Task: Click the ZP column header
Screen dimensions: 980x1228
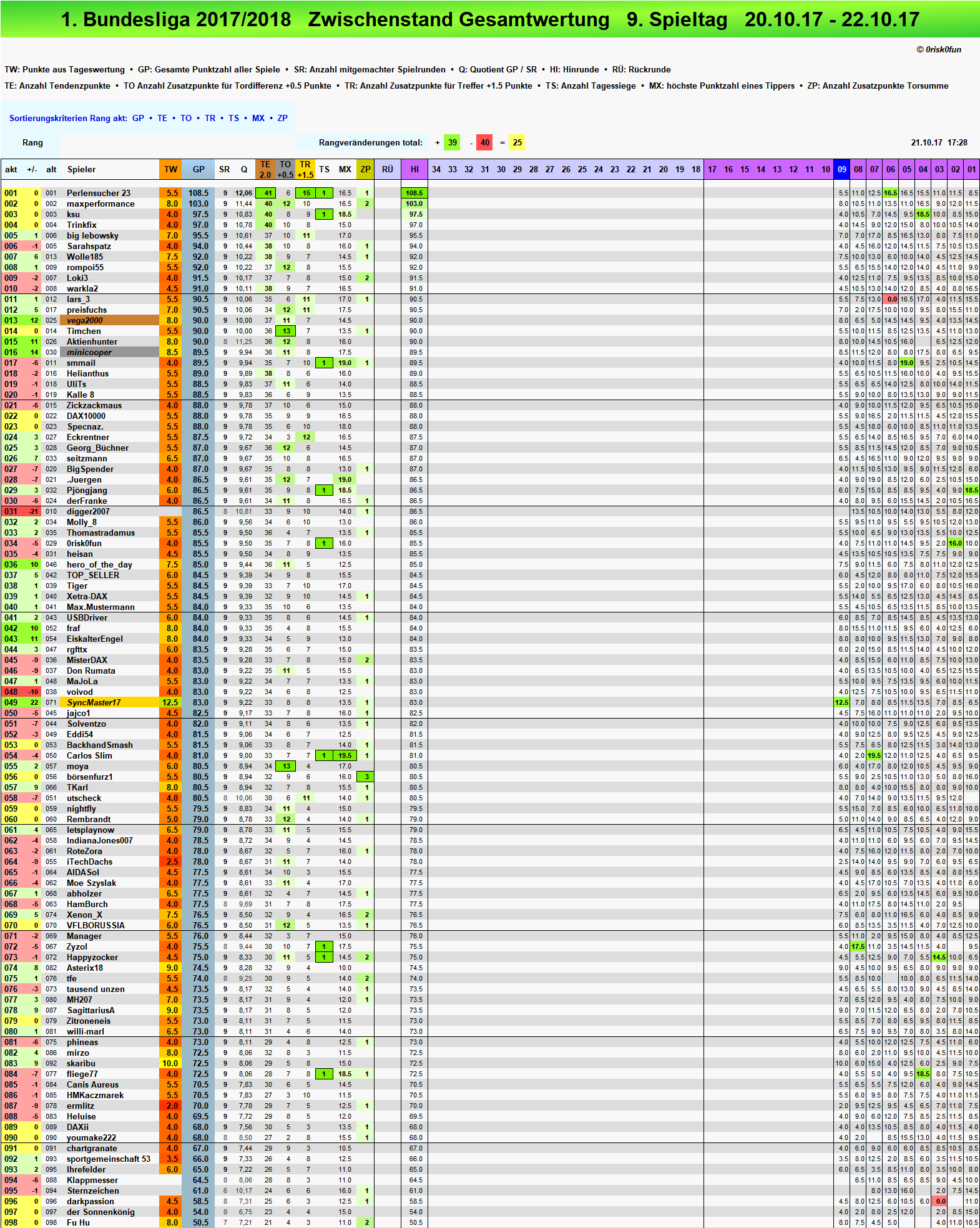Action: [366, 169]
